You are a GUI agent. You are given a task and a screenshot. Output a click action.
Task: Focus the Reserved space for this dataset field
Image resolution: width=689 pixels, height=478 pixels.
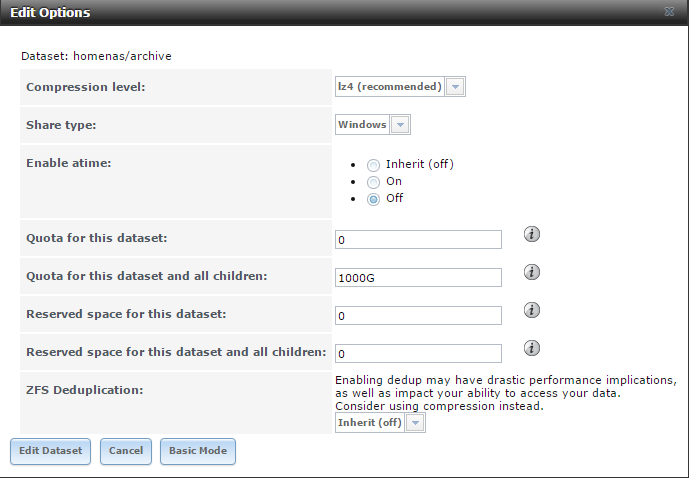click(418, 316)
